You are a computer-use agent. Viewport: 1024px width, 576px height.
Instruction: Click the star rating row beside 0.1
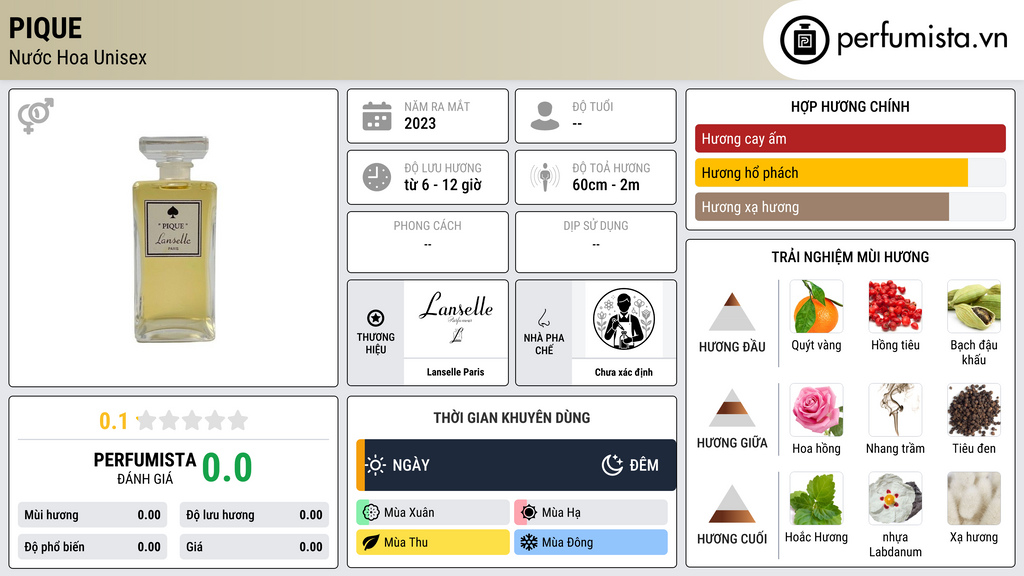click(193, 420)
